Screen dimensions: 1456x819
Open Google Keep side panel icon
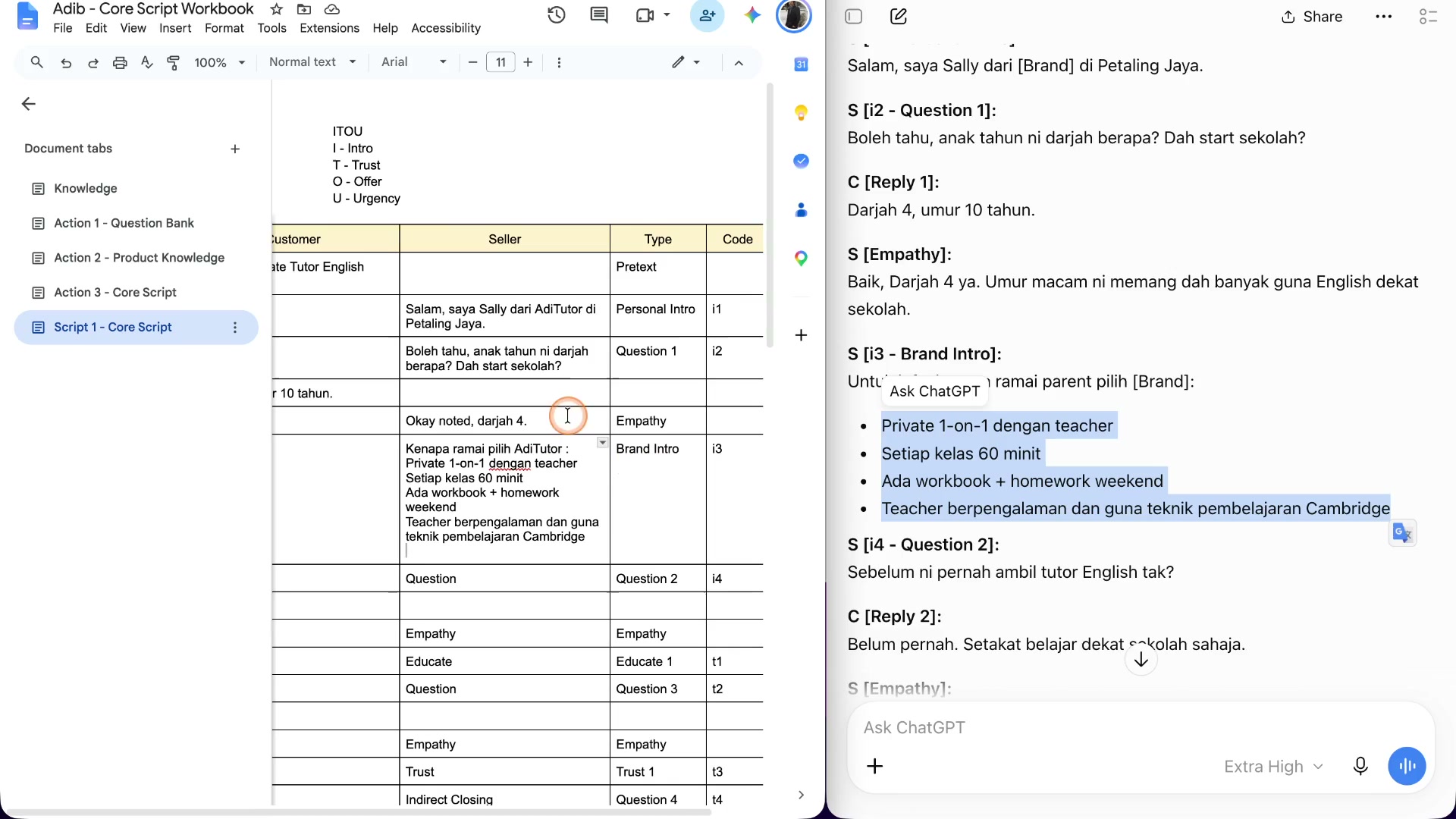(x=801, y=113)
